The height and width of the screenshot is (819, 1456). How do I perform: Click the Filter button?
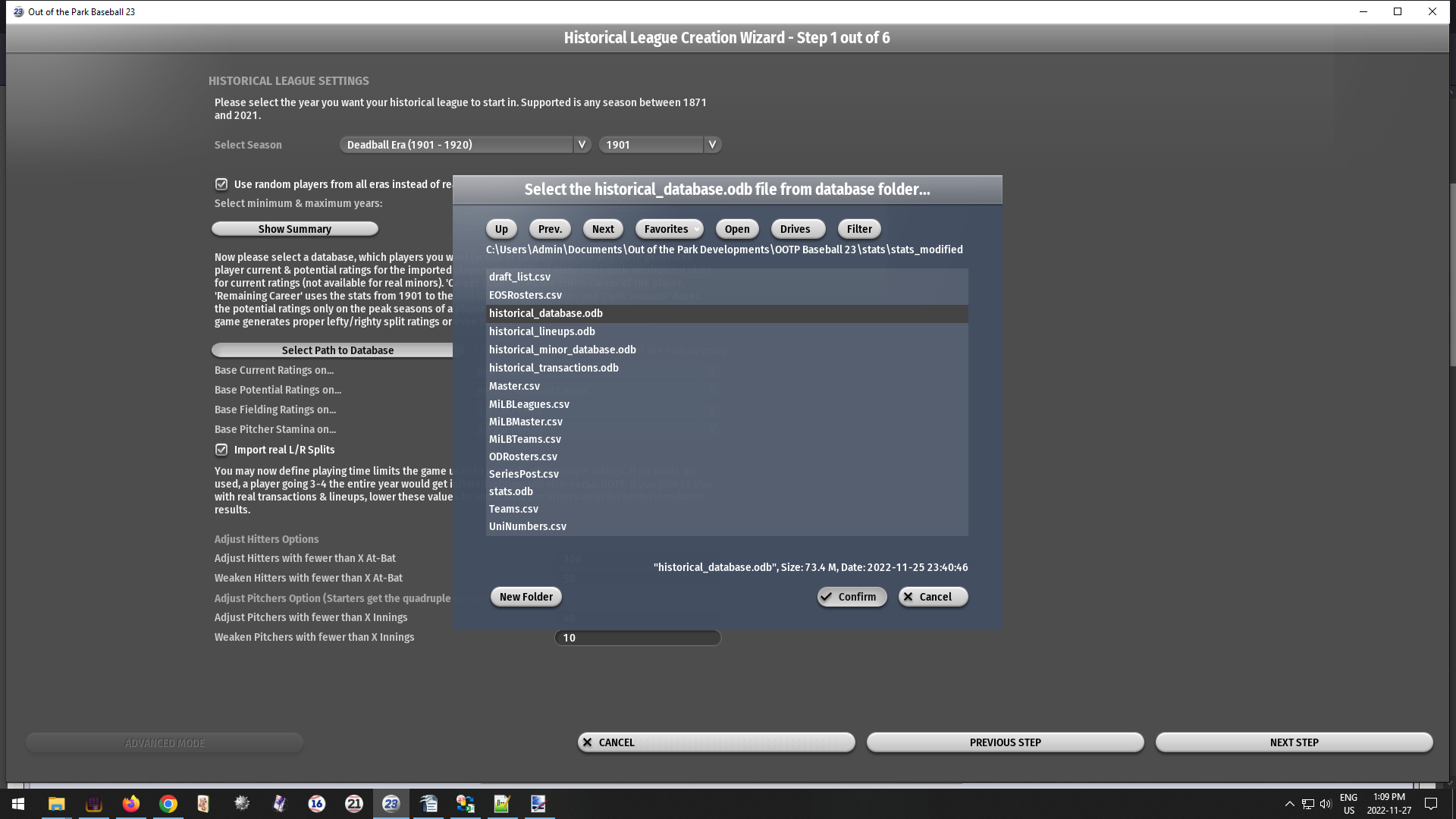(859, 229)
